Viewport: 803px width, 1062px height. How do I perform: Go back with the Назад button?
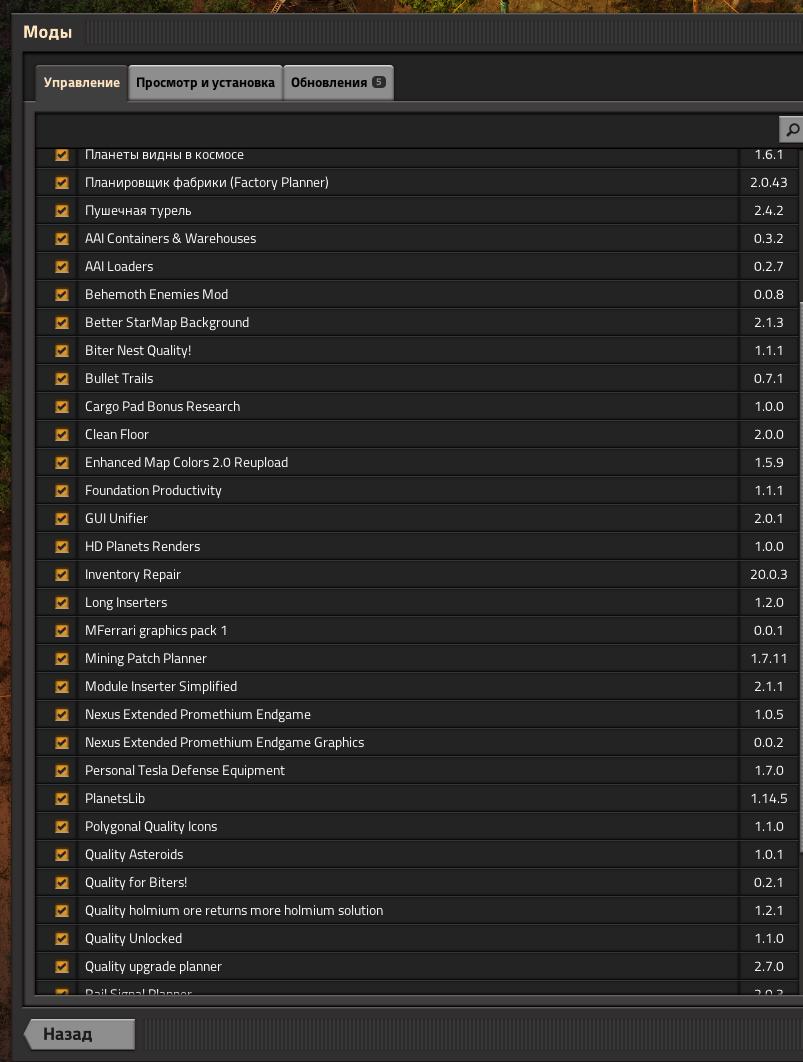tap(79, 1034)
